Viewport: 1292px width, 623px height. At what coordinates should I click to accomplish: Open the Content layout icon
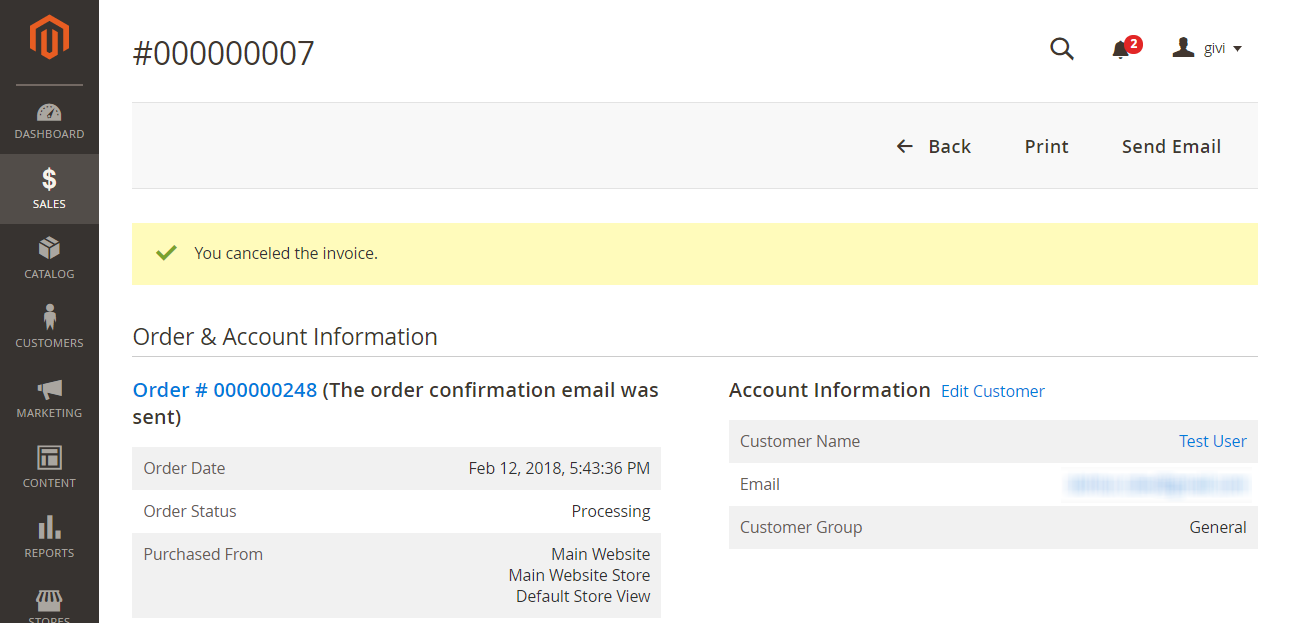click(49, 458)
